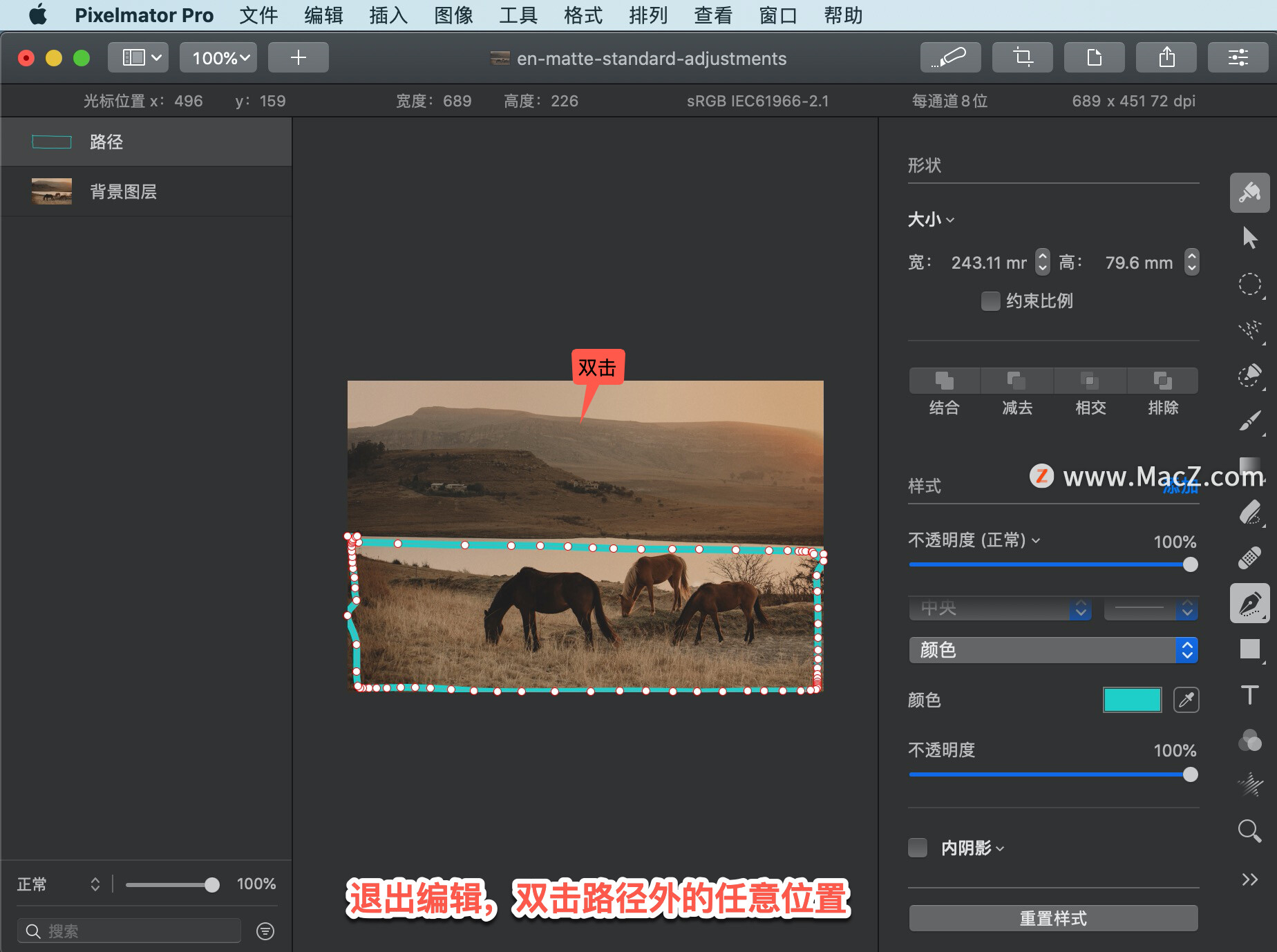Screen dimensions: 1277x952
Task: Select the Move tool from the right toolbar
Action: click(1250, 238)
